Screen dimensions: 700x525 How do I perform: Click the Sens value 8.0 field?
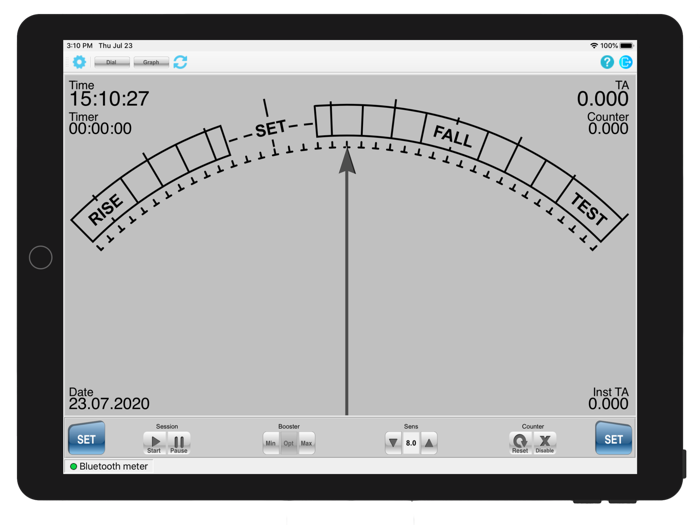pos(411,443)
